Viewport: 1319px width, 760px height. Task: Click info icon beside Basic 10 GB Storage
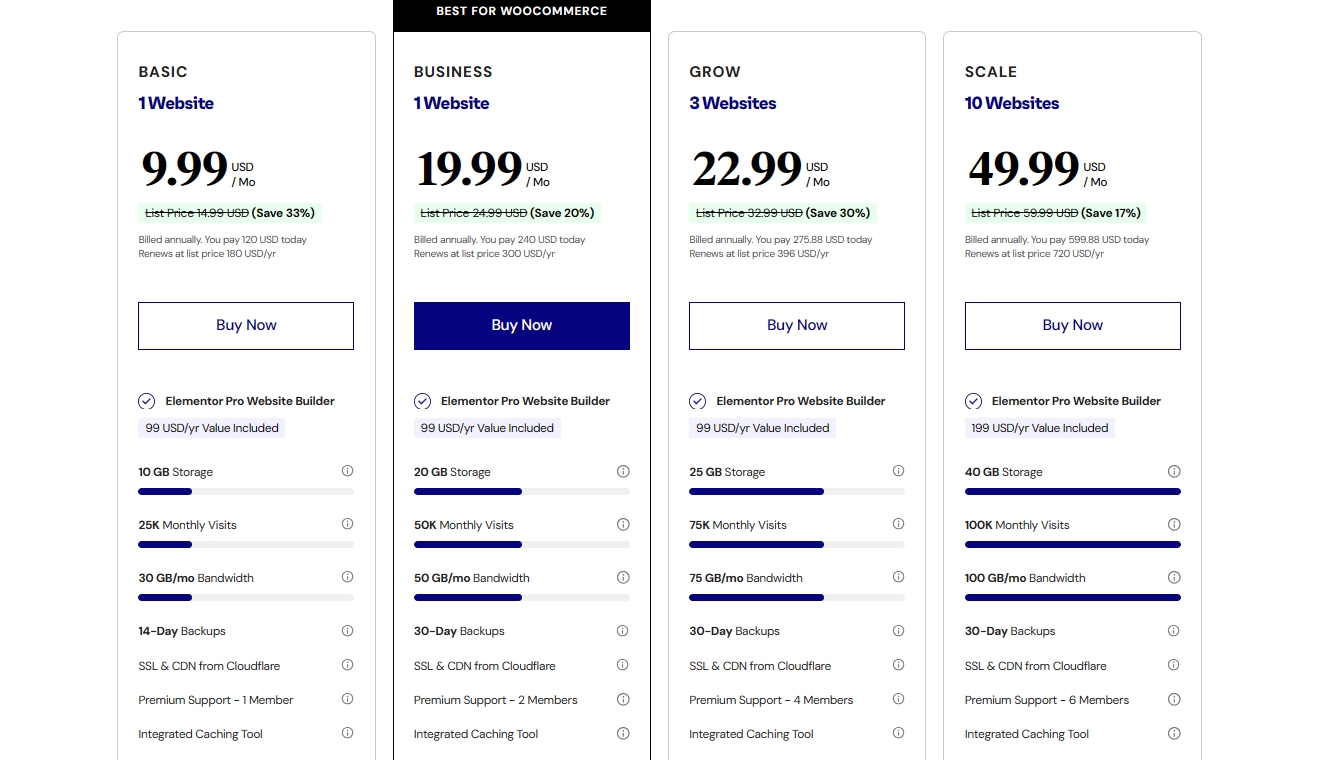pyautogui.click(x=347, y=471)
